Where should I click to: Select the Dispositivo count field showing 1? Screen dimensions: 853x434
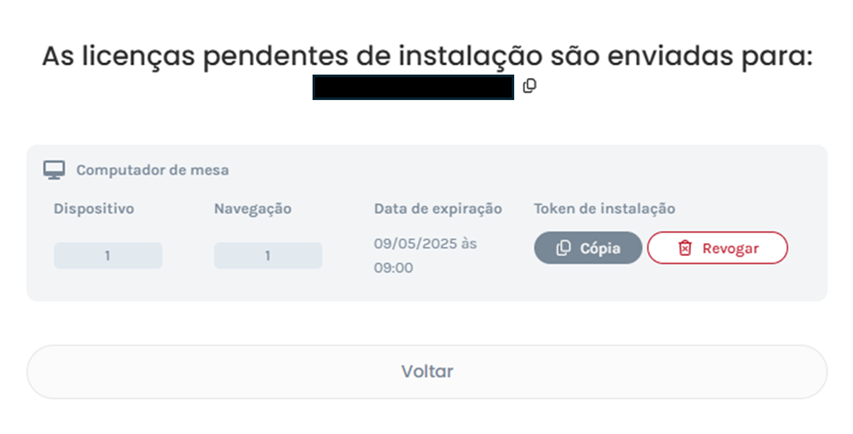(x=108, y=256)
